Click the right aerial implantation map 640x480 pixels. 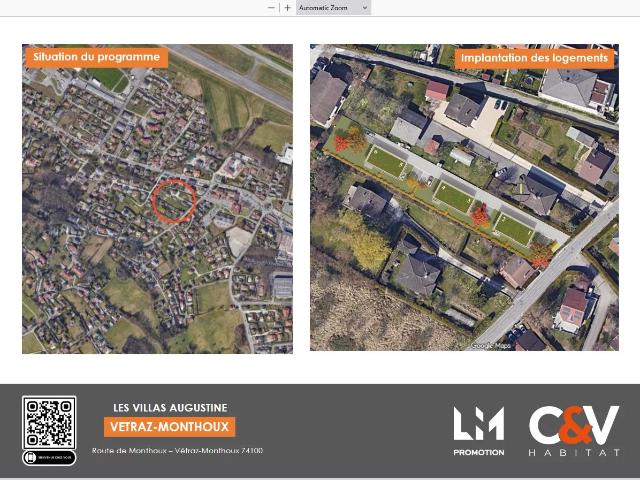(464, 198)
